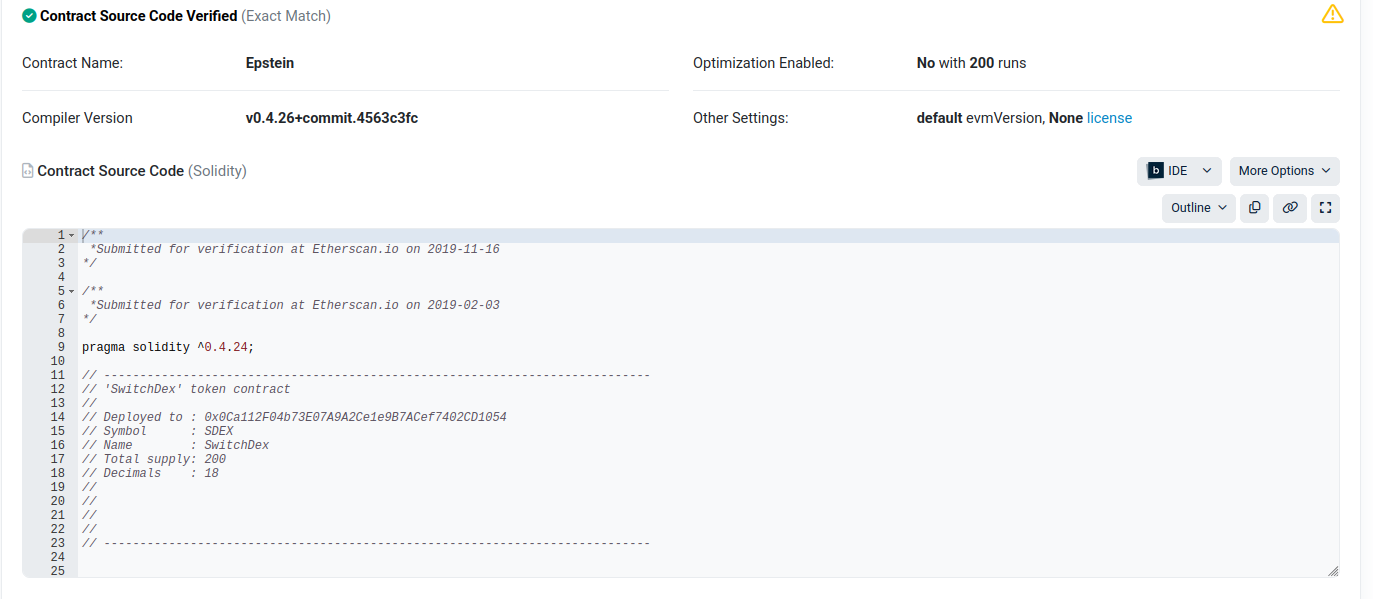Click the 'Decimals : 18' comment line
Viewport: 1373px width, 599px height.
click(x=151, y=473)
